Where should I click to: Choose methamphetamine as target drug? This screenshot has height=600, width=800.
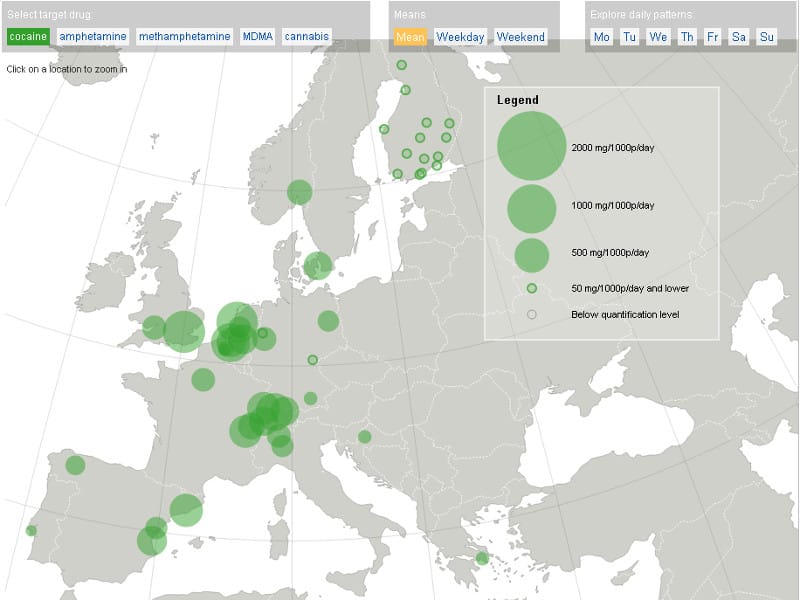[184, 37]
